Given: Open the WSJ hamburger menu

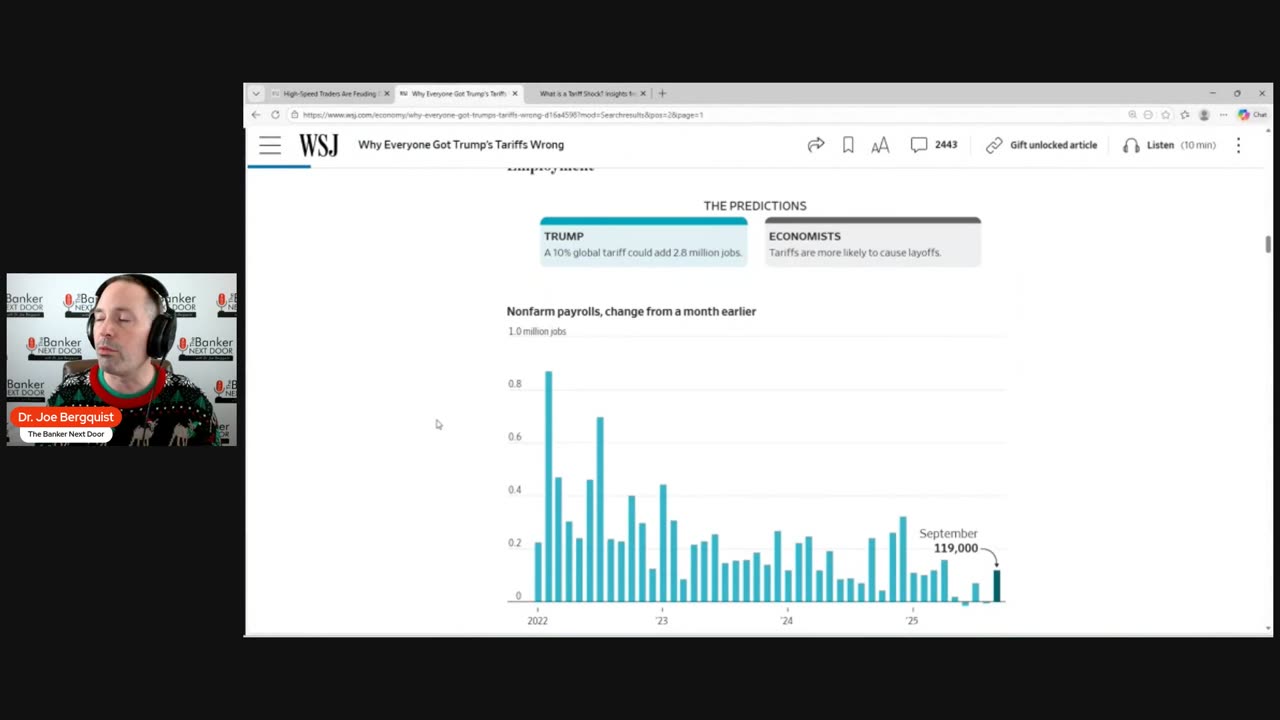Looking at the screenshot, I should [270, 145].
